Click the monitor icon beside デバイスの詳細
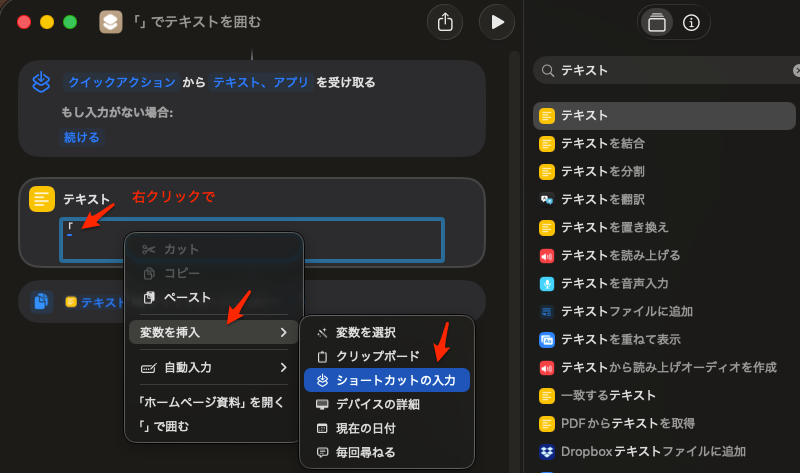 (x=322, y=405)
